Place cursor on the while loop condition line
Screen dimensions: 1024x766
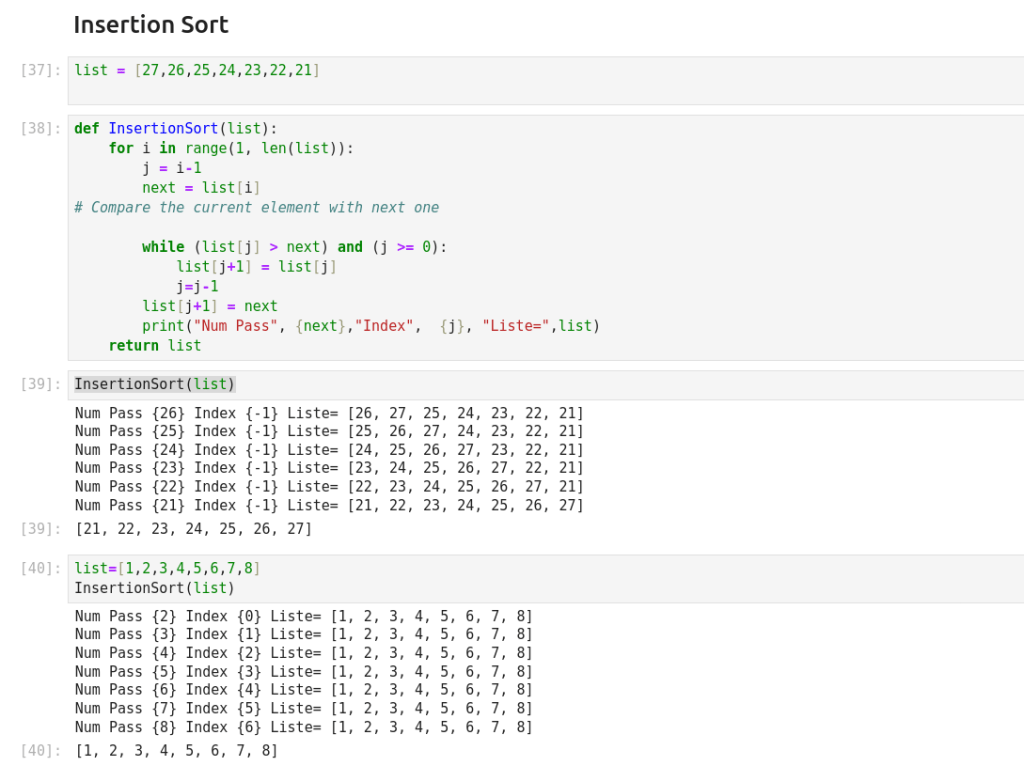pos(294,247)
